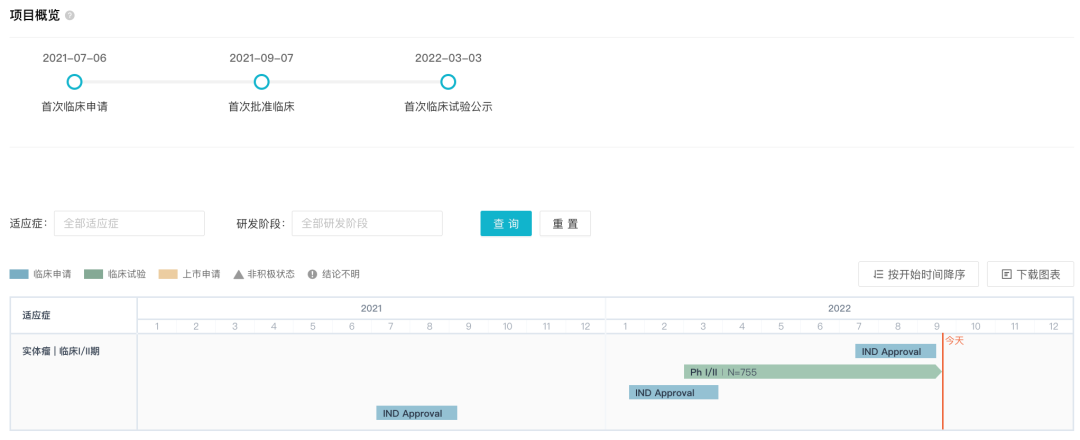This screenshot has width=1080, height=440.
Task: Select the 2021-07-06 首次临床申请 milestone circle
Action: point(74,82)
